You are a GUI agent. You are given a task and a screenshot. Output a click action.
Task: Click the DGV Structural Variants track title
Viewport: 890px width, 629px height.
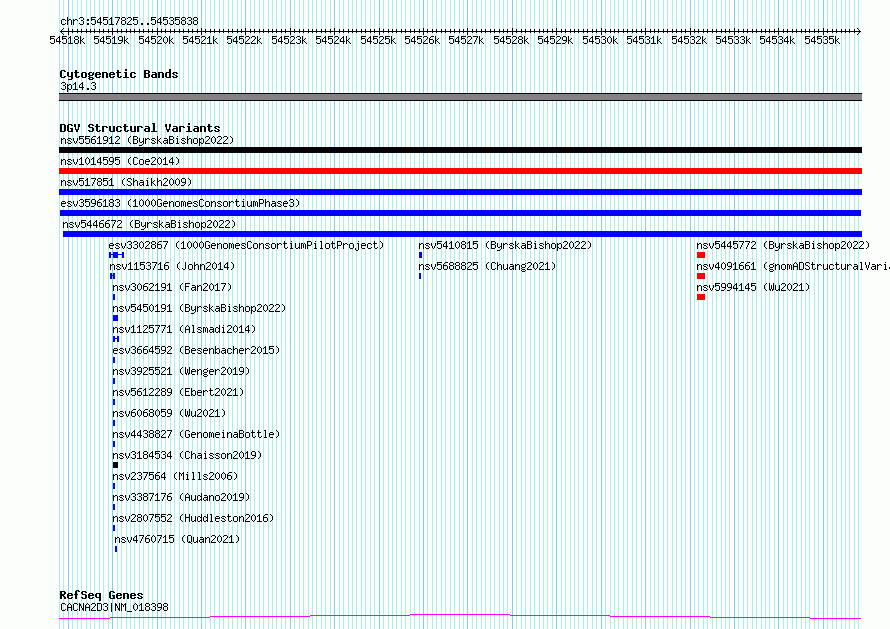140,128
